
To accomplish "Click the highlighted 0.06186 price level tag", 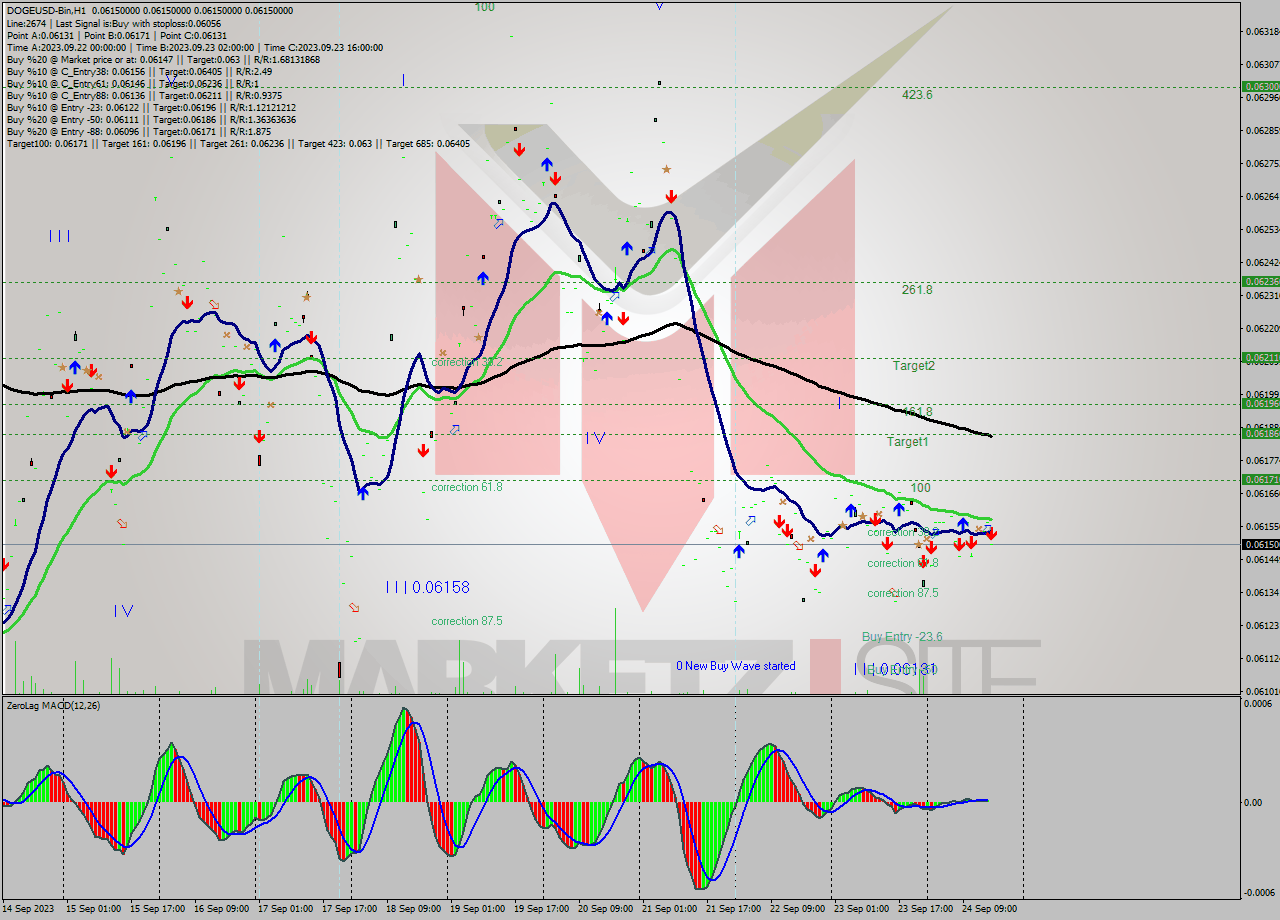I will [x=1259, y=434].
